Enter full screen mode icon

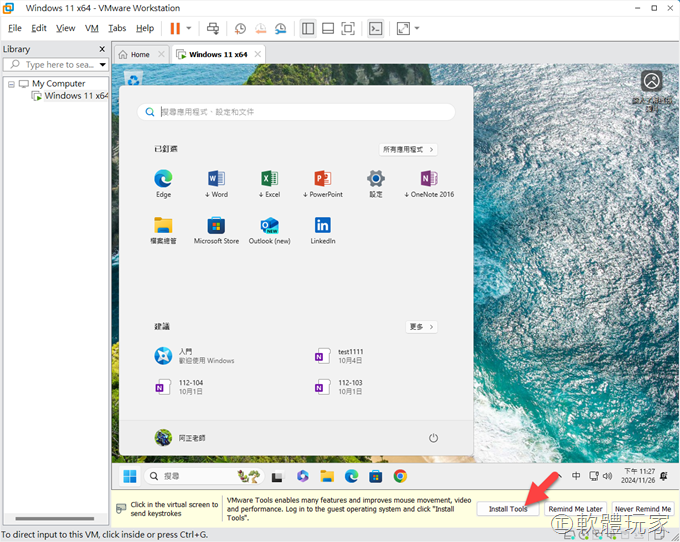point(348,28)
